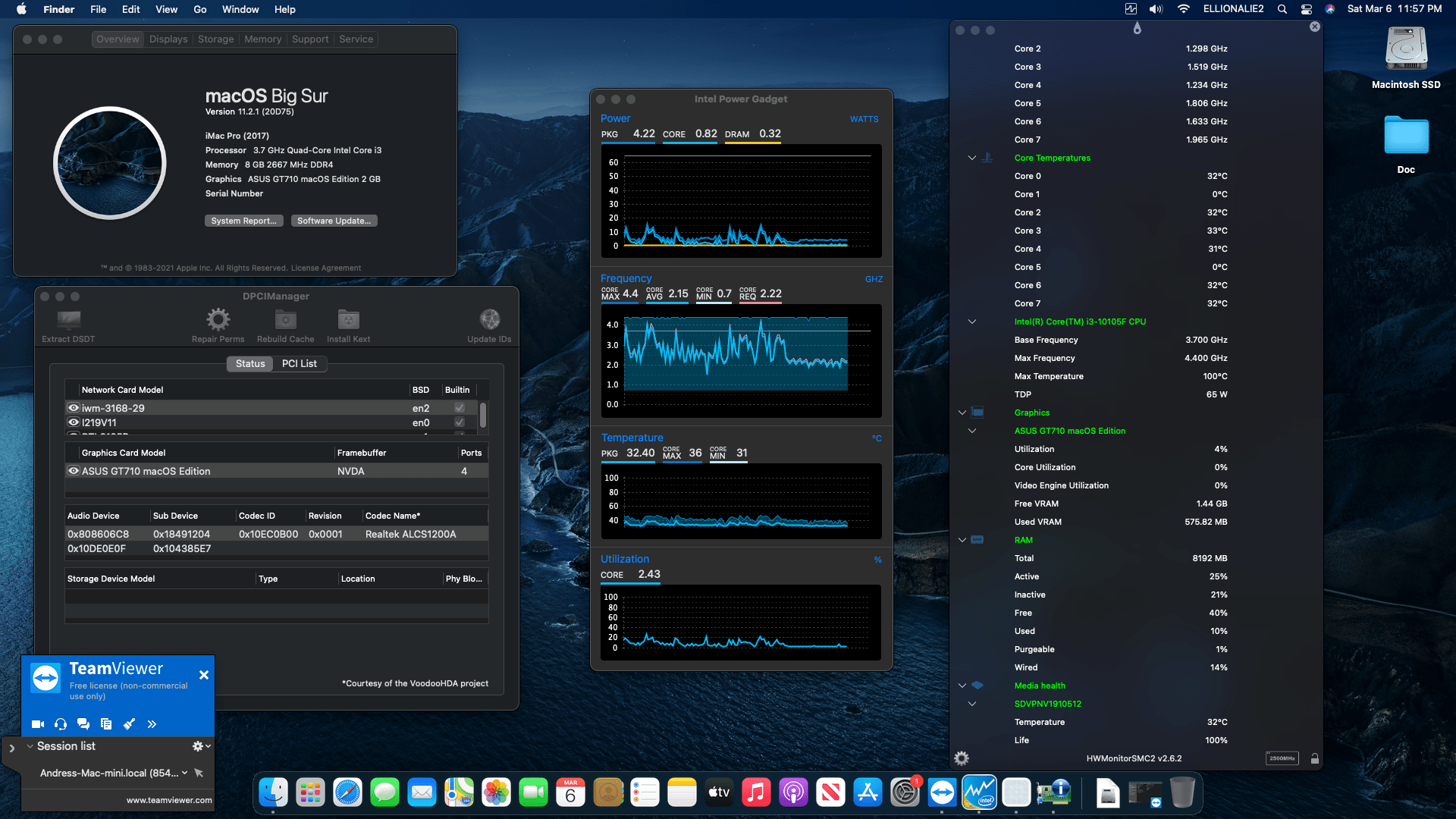Switch to Memory tab
This screenshot has height=819, width=1456.
[x=262, y=39]
